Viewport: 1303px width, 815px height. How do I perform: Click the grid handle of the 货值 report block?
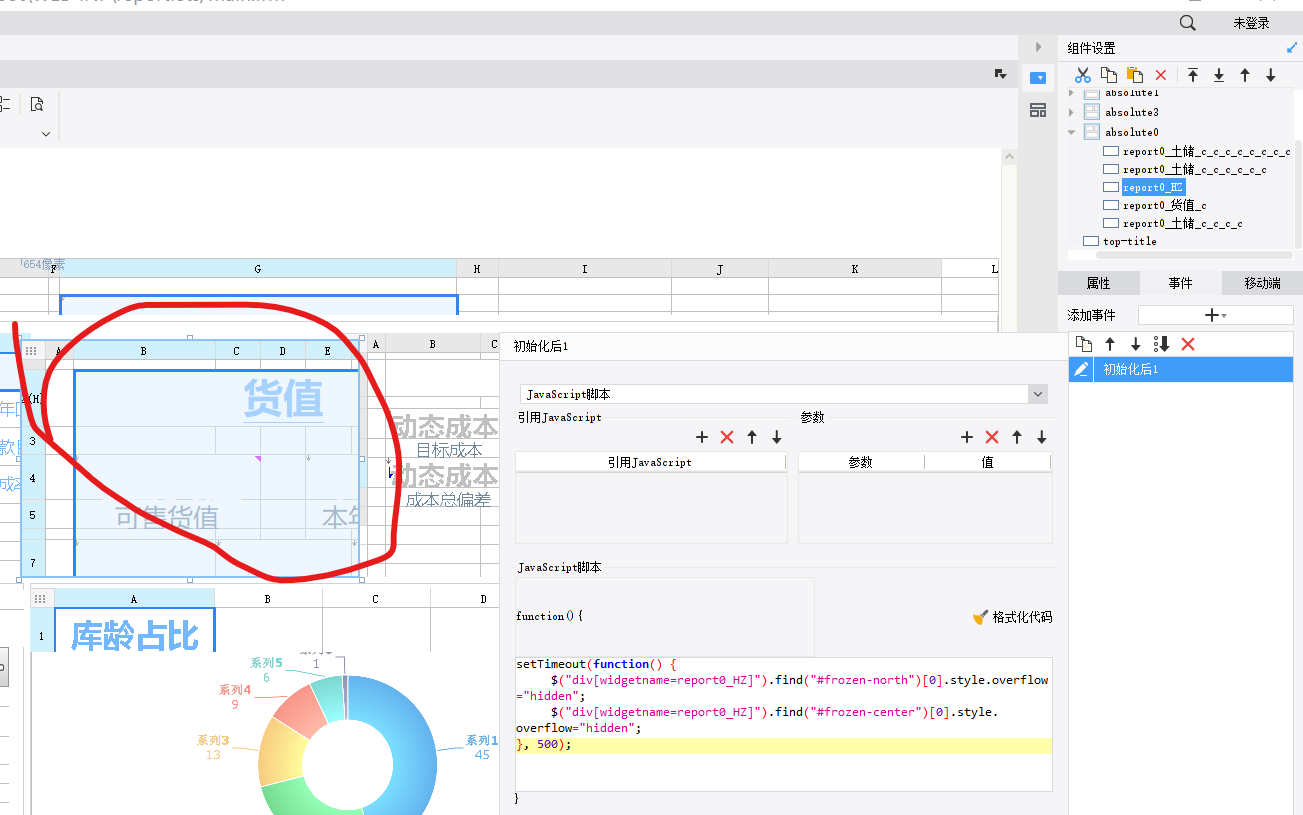click(x=31, y=350)
